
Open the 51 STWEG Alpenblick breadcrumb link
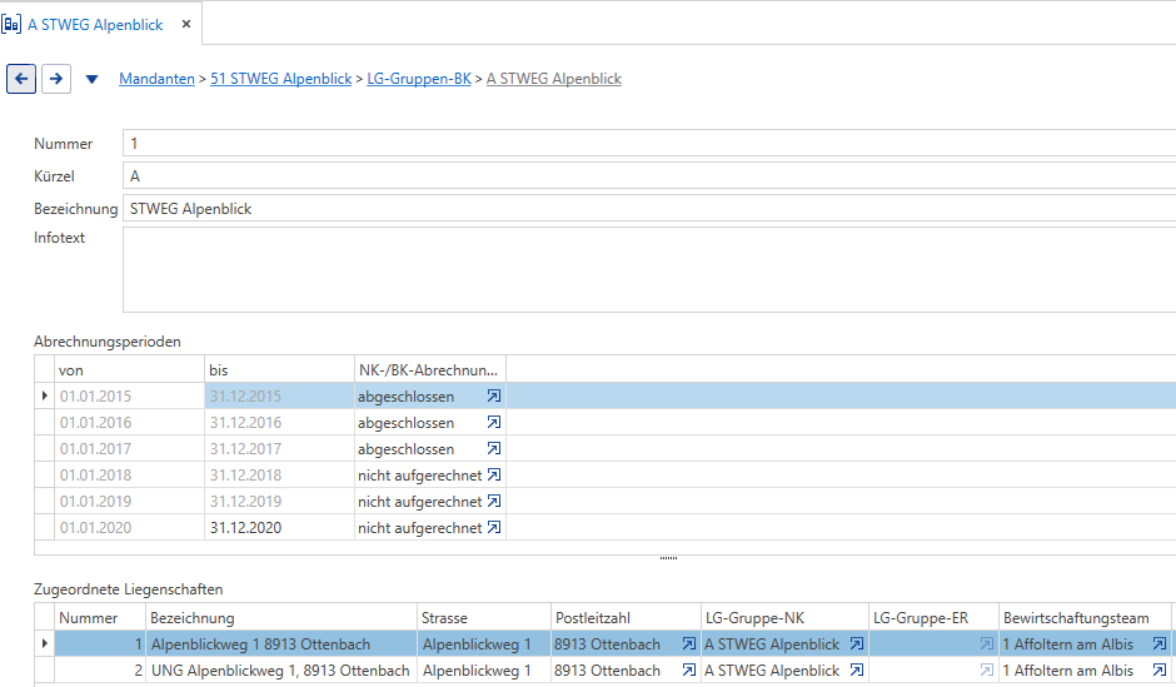(280, 79)
